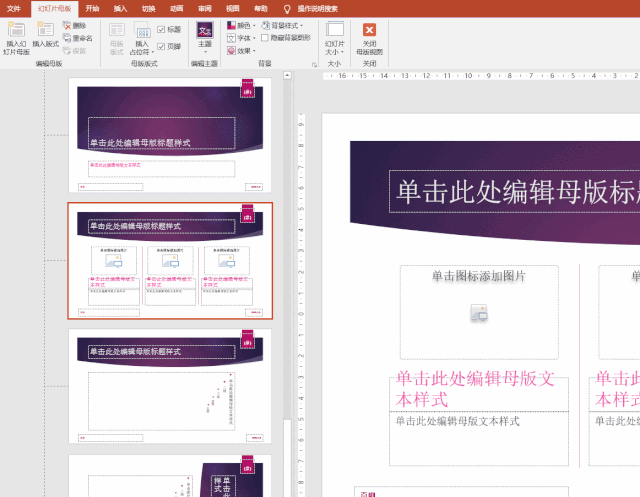Toggle the Title (标题) checkbox
The height and width of the screenshot is (497, 640).
162,30
